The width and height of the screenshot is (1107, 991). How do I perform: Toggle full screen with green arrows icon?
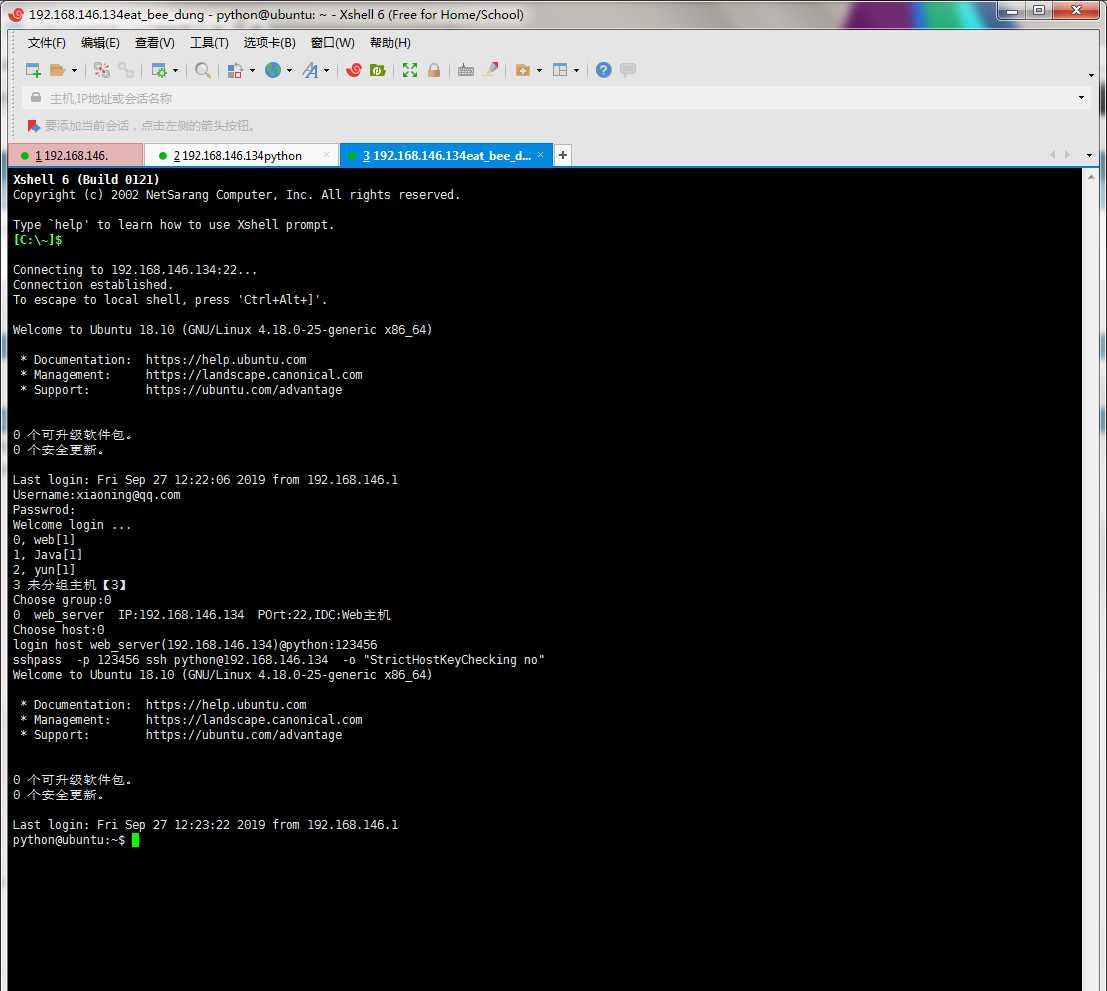(409, 70)
